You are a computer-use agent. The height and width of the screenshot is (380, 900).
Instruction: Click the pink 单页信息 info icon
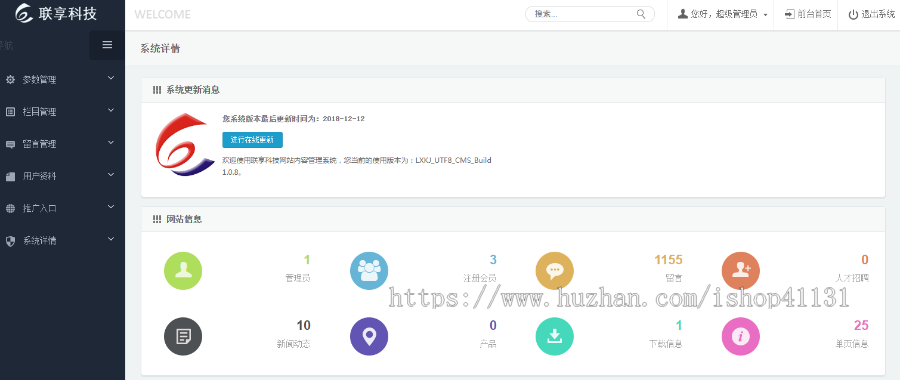[740, 336]
